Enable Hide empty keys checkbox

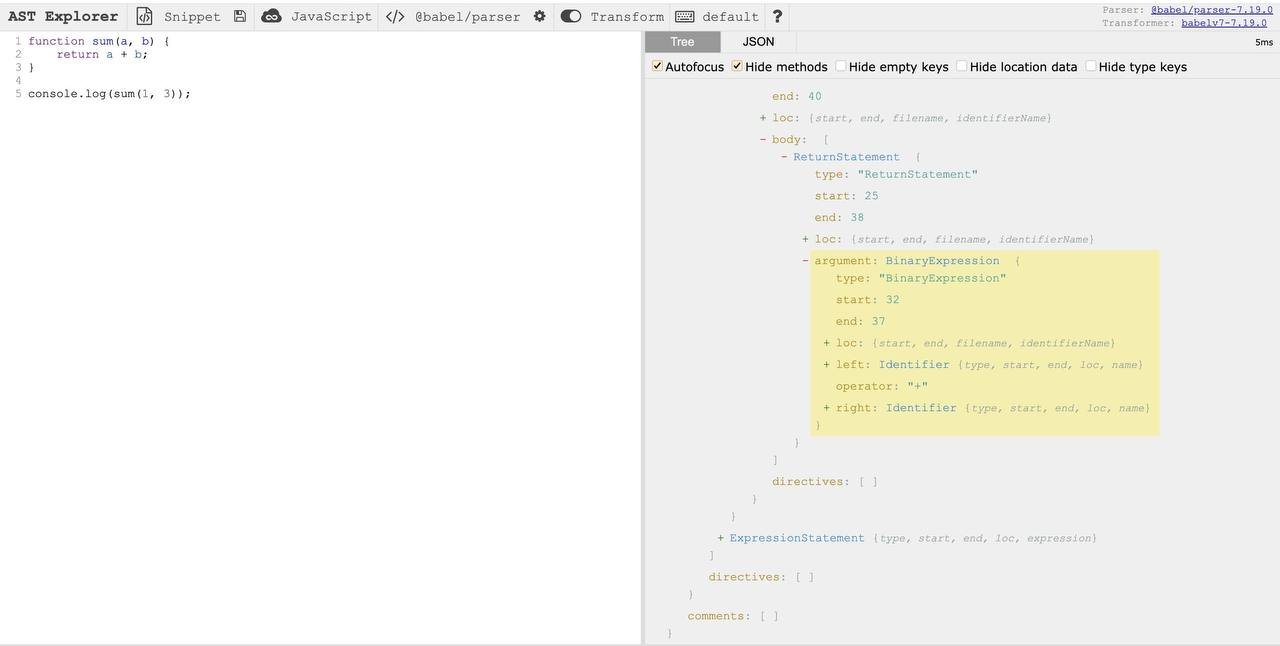(841, 66)
